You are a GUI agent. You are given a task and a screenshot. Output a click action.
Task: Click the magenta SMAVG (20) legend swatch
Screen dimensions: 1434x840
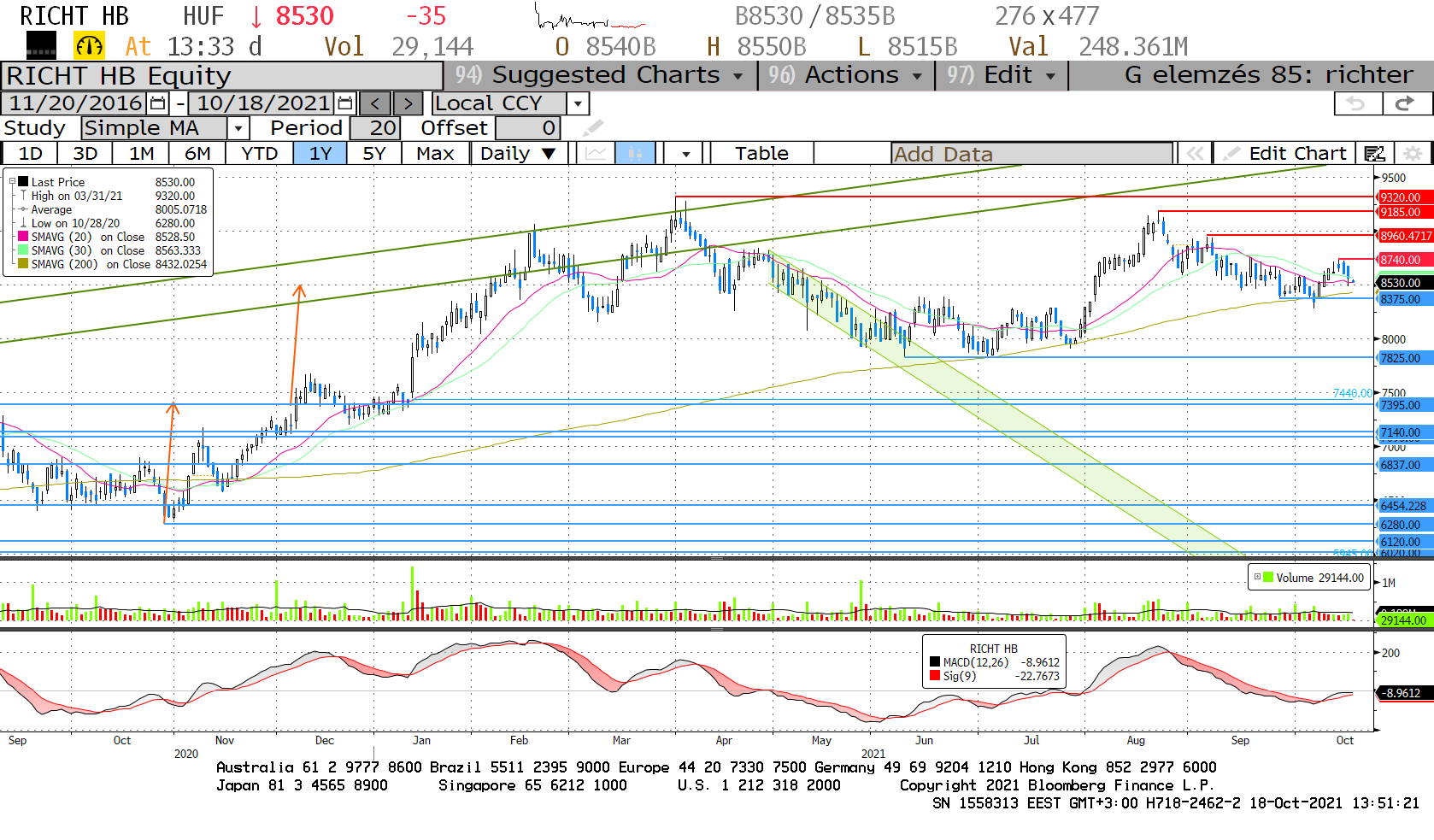[24, 237]
